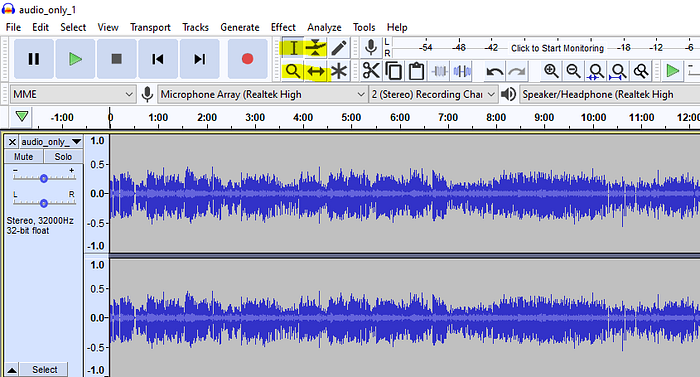Fit project to width zoom icon
The image size is (700, 377).
click(x=618, y=71)
